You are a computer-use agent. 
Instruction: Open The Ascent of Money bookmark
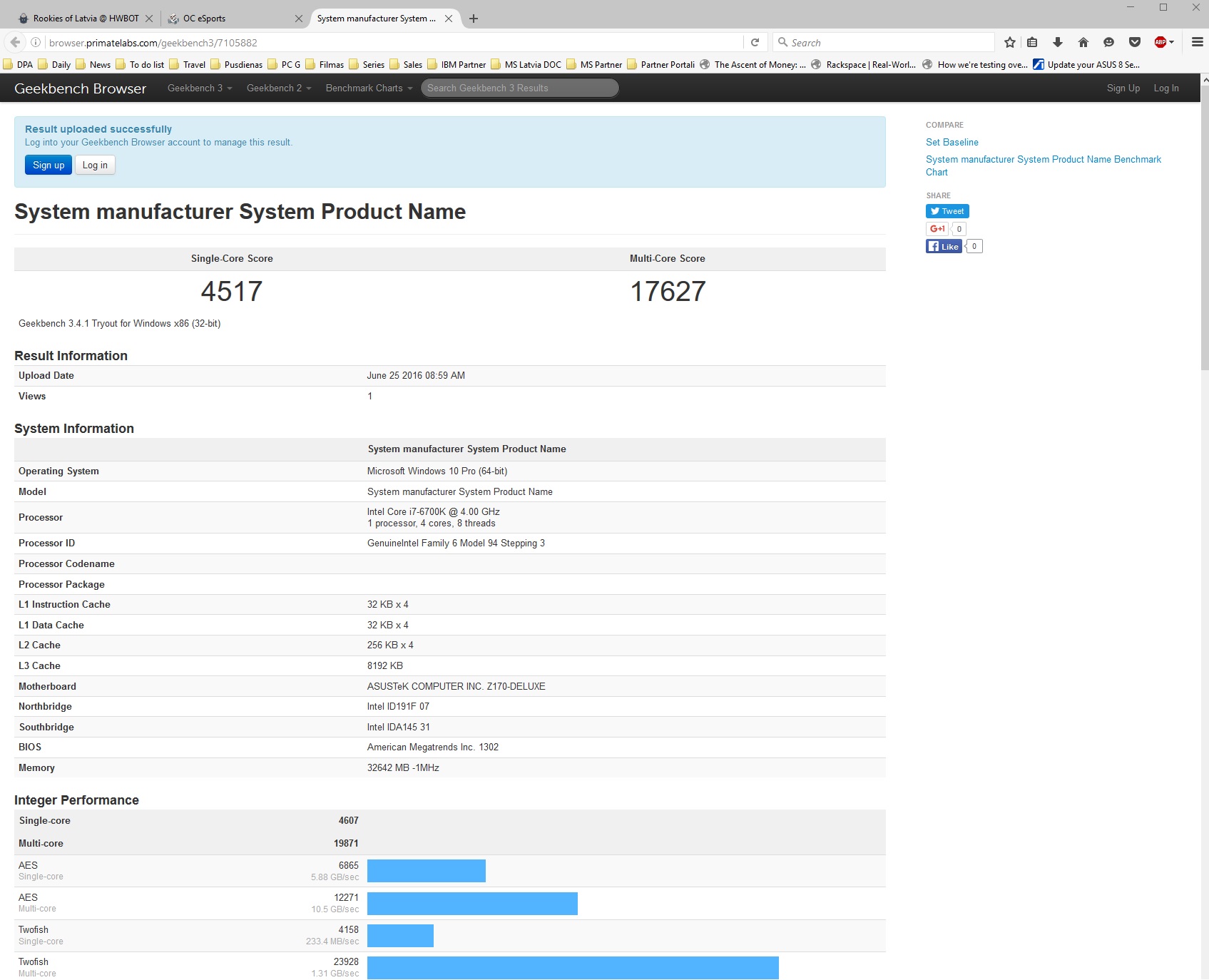(753, 64)
